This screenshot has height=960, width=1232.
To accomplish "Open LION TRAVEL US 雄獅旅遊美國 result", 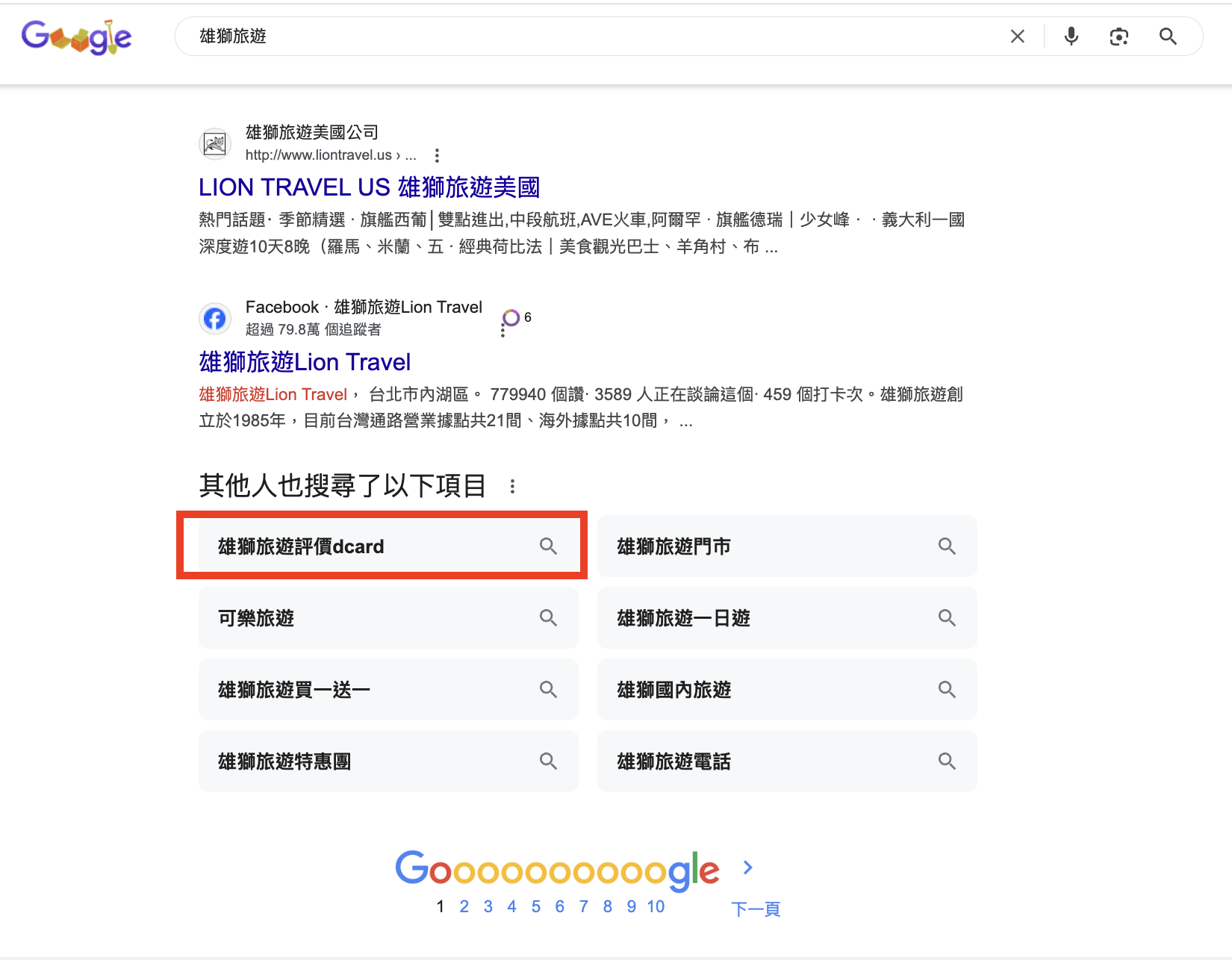I will [x=369, y=187].
